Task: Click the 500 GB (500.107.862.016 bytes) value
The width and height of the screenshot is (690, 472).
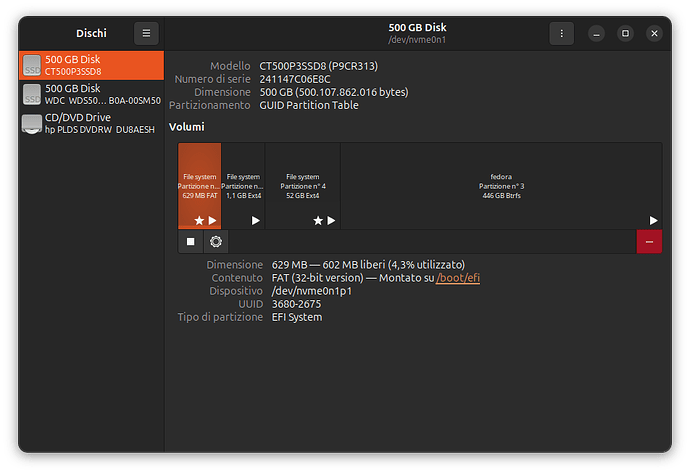Action: pos(334,92)
